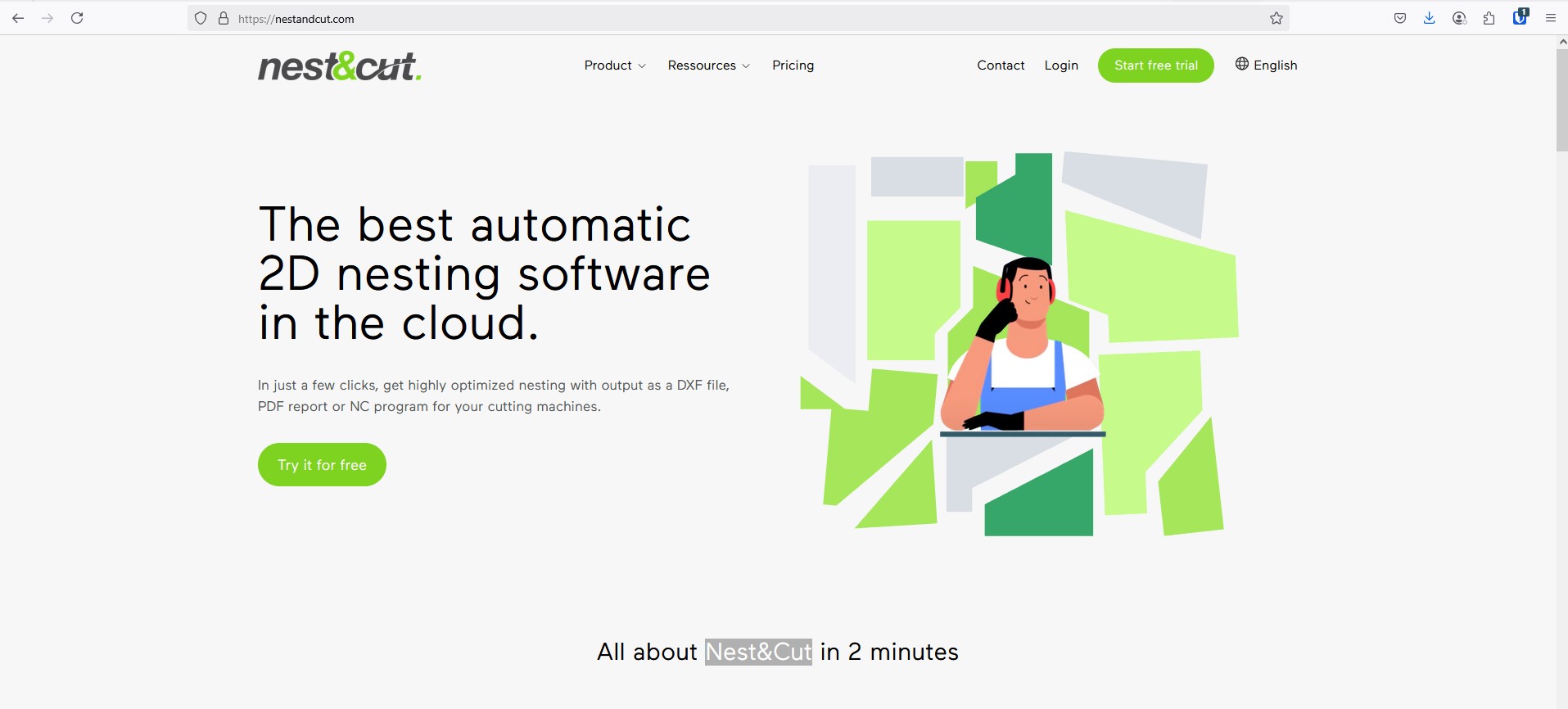The image size is (1568, 709).
Task: Click the paragraph starting 'In just a few clicks'
Action: [494, 395]
